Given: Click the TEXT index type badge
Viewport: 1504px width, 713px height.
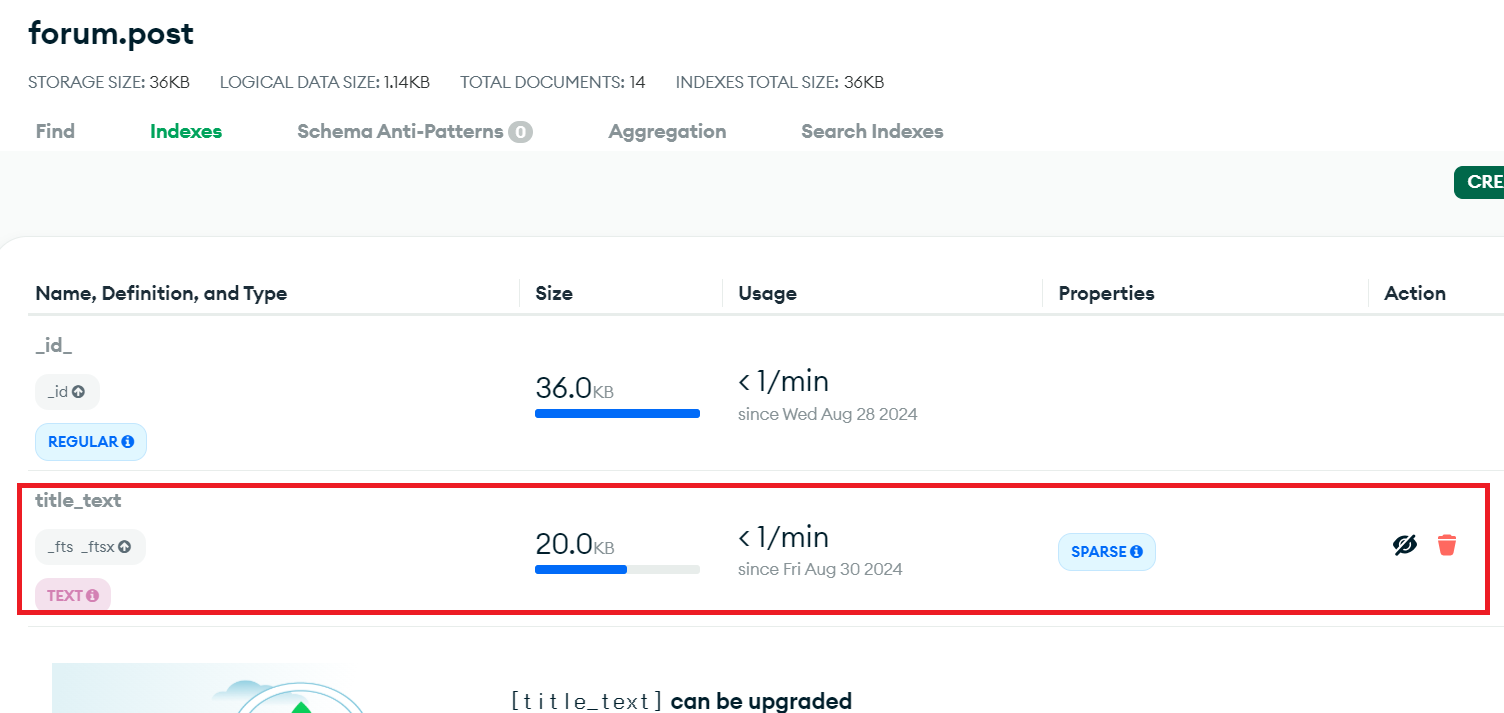Looking at the screenshot, I should [x=73, y=596].
